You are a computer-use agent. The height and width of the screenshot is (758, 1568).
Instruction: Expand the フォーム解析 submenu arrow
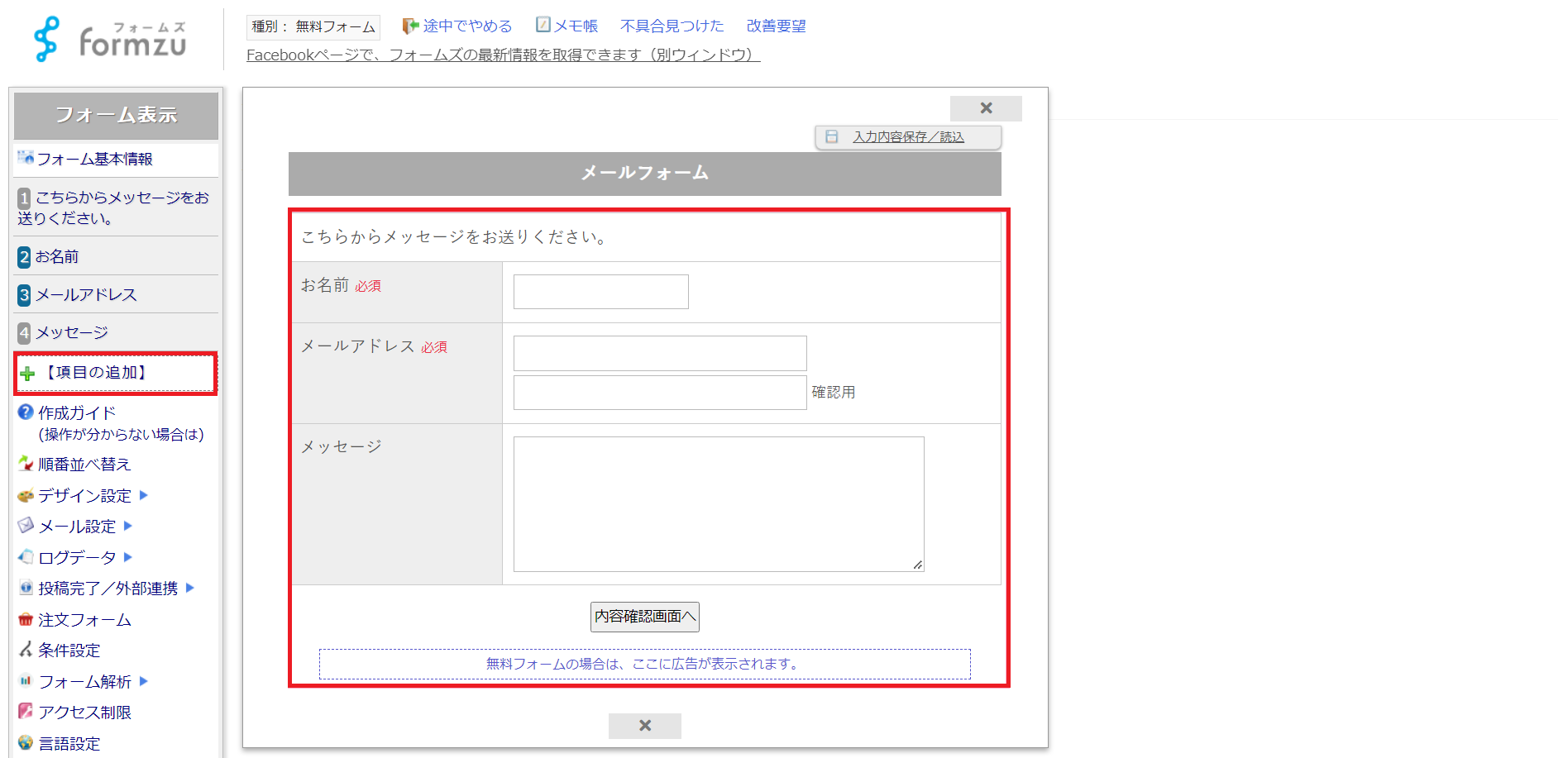click(x=144, y=681)
